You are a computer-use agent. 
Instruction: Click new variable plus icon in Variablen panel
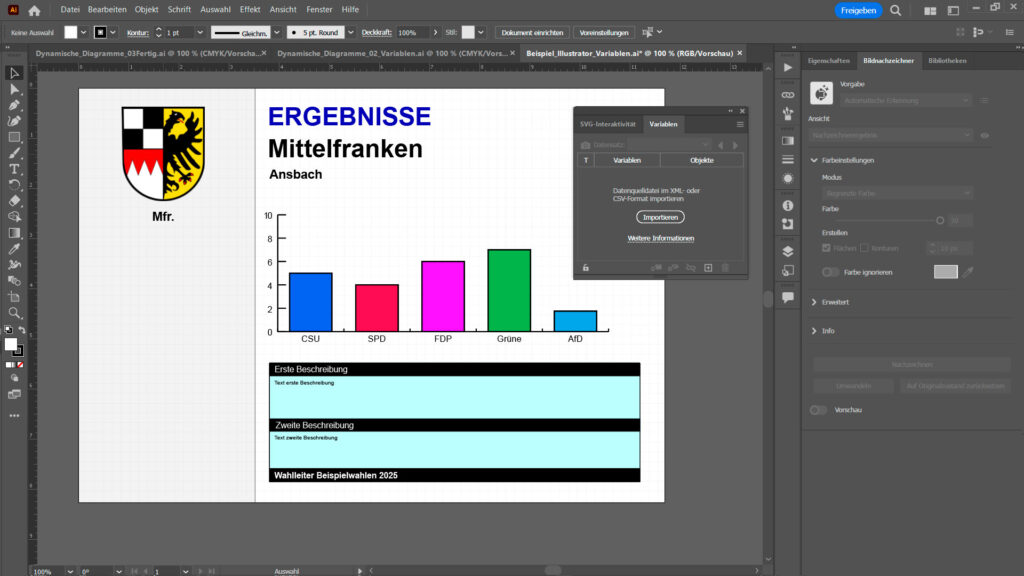(x=708, y=268)
